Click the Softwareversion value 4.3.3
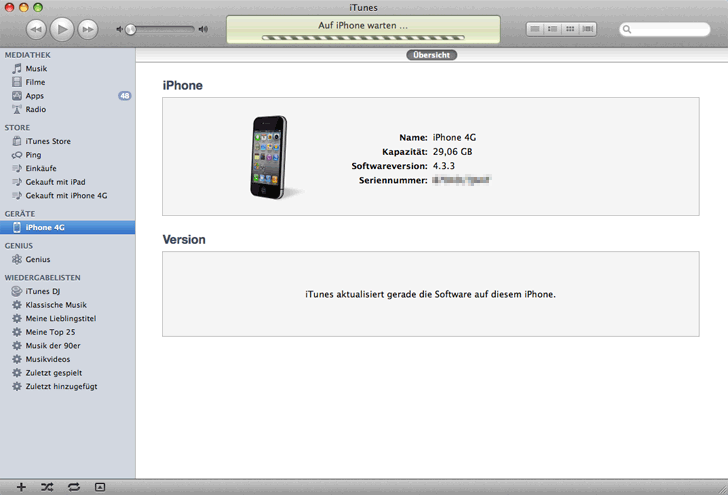This screenshot has width=728, height=495. tap(443, 166)
